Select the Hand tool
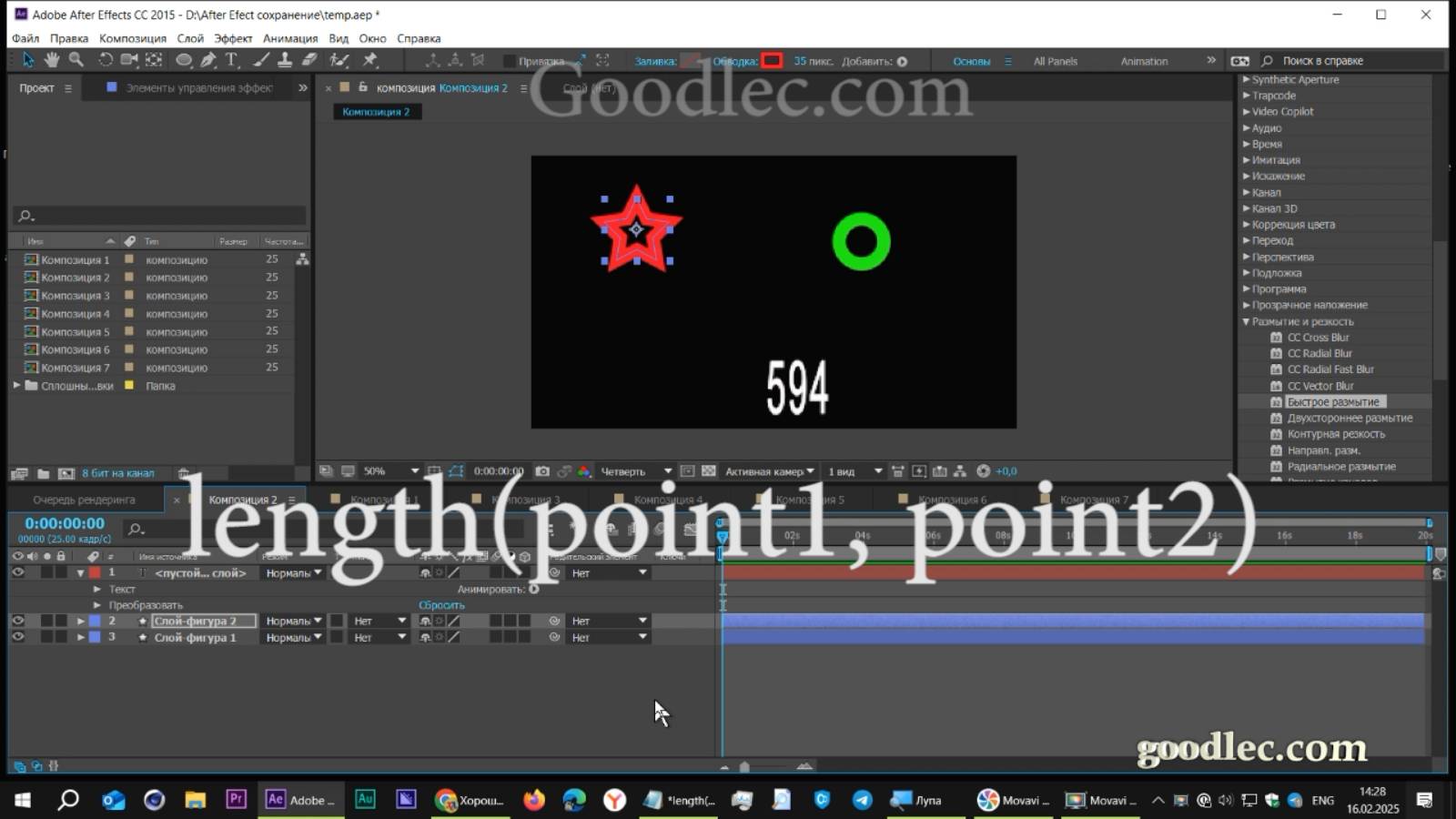 click(x=52, y=60)
